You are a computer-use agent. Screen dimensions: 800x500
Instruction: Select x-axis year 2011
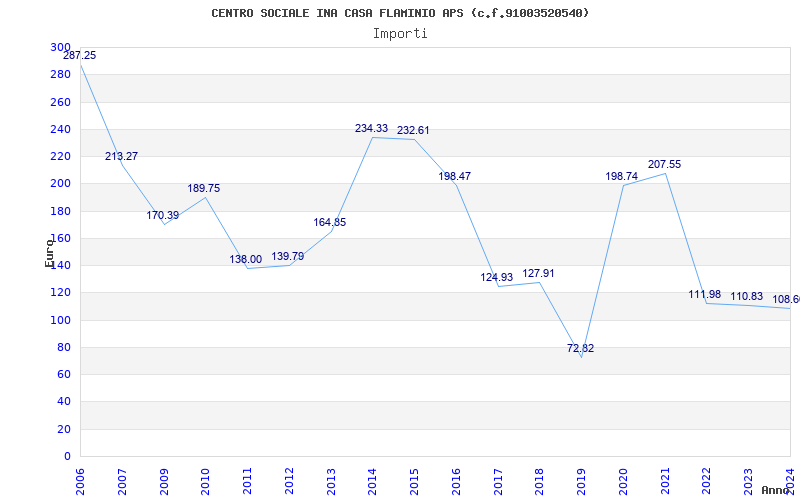247,482
